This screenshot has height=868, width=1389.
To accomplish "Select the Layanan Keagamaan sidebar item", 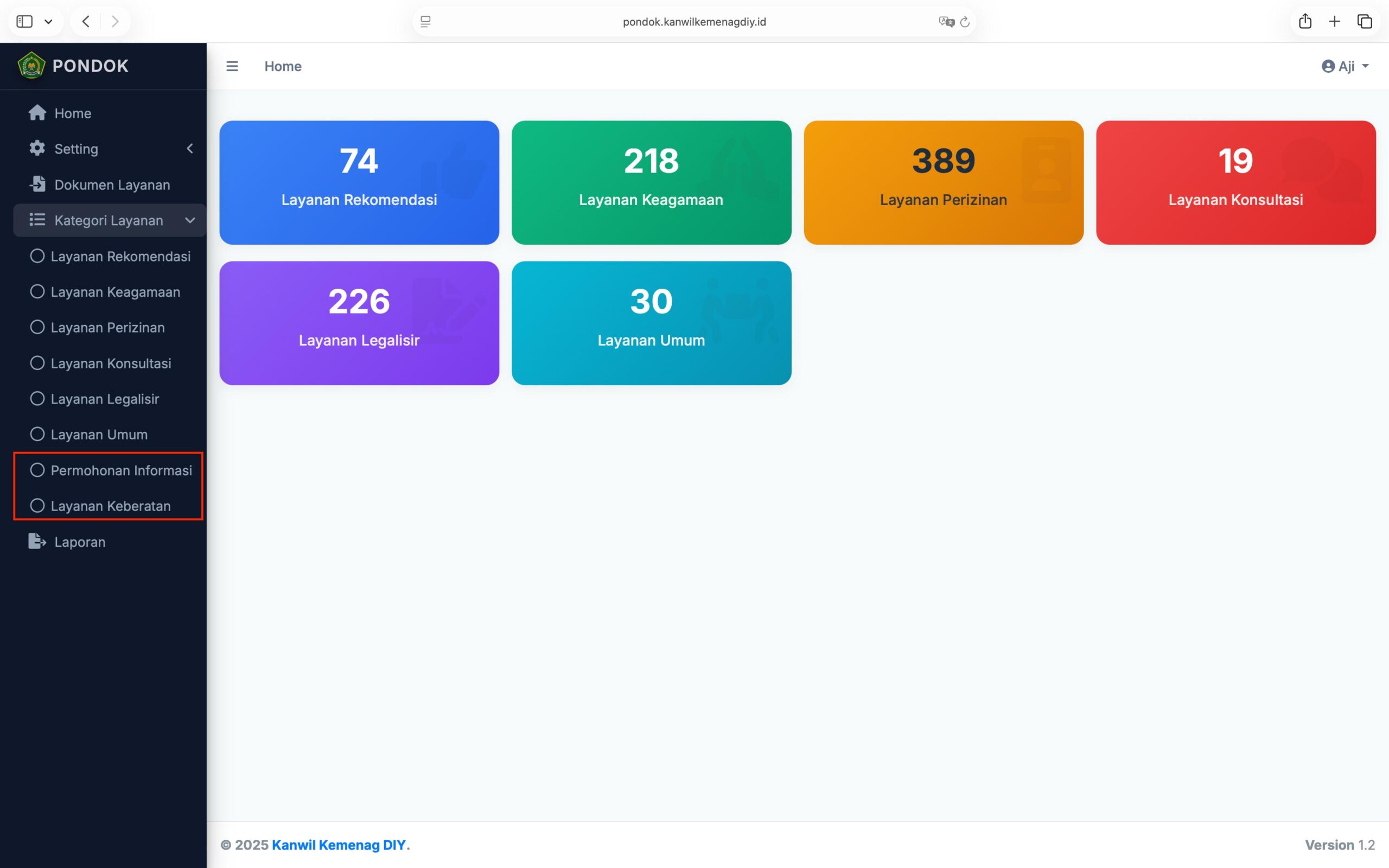I will click(110, 292).
